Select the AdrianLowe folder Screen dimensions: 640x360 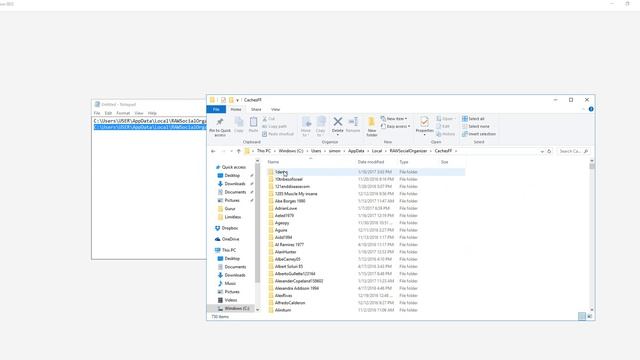click(x=286, y=209)
